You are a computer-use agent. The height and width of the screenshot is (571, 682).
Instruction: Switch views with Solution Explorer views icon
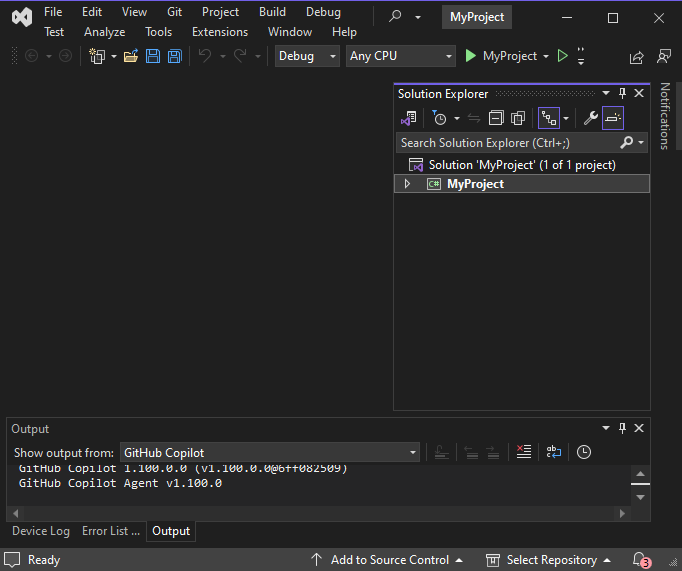408,118
